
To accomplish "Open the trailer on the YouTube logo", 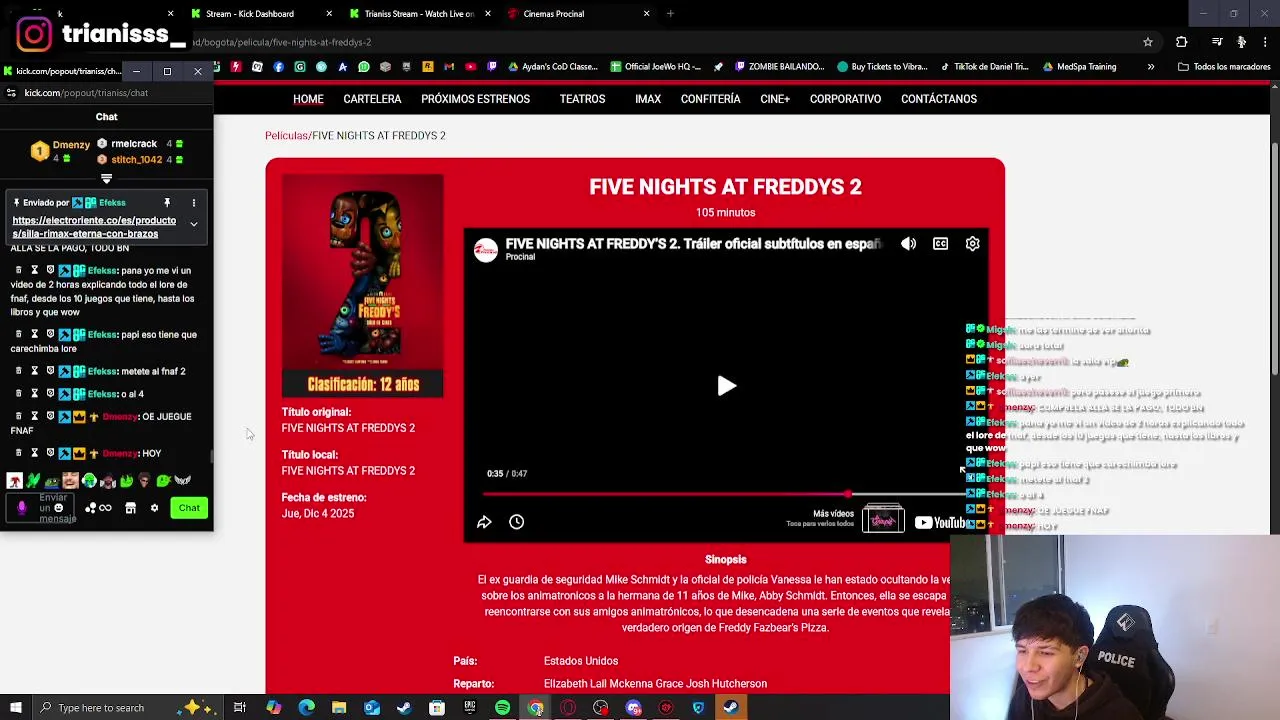I will (940, 522).
